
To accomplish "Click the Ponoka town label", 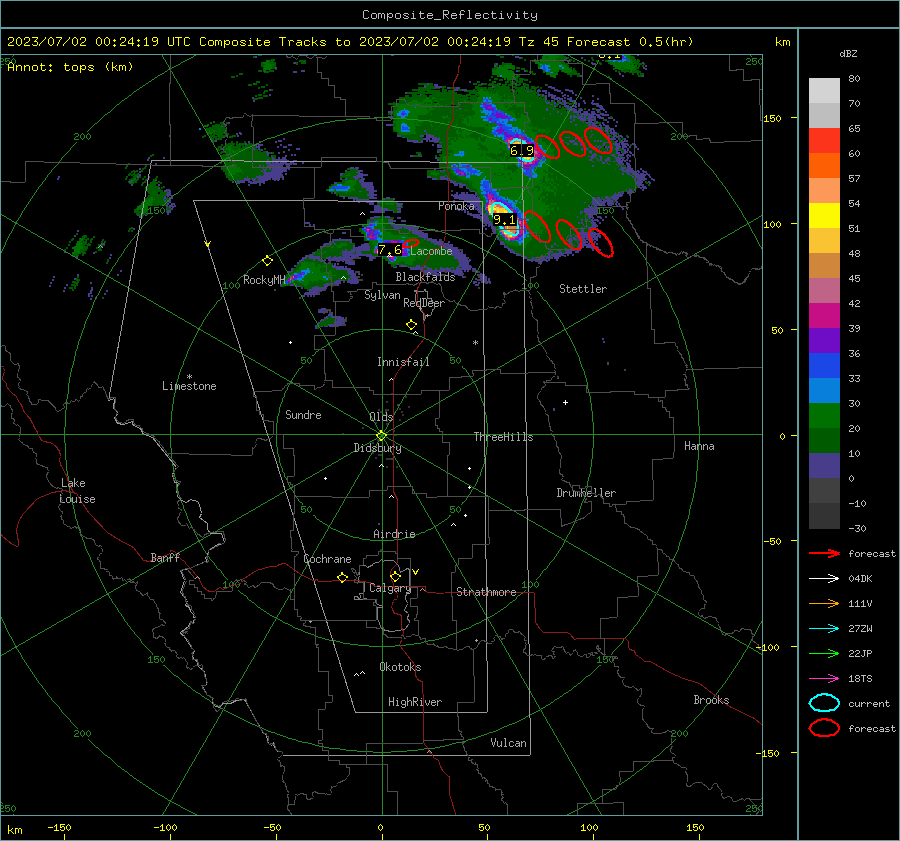I will tap(456, 206).
